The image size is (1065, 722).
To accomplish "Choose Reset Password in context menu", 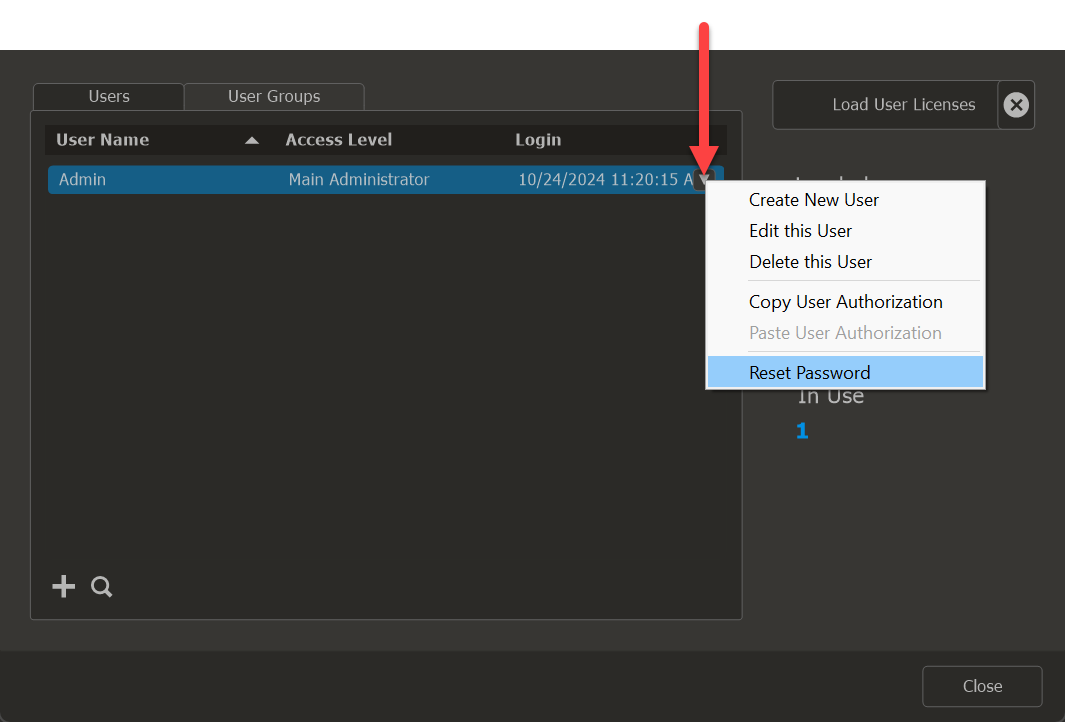I will 846,372.
